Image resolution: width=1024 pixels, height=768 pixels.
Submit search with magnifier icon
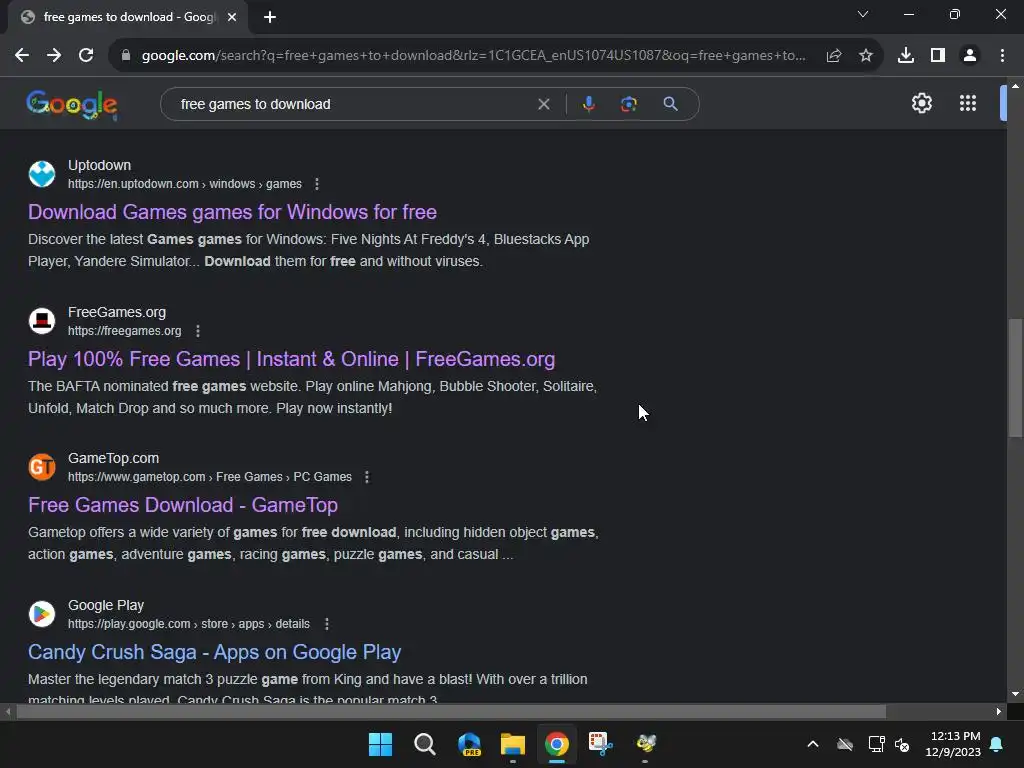coord(670,104)
